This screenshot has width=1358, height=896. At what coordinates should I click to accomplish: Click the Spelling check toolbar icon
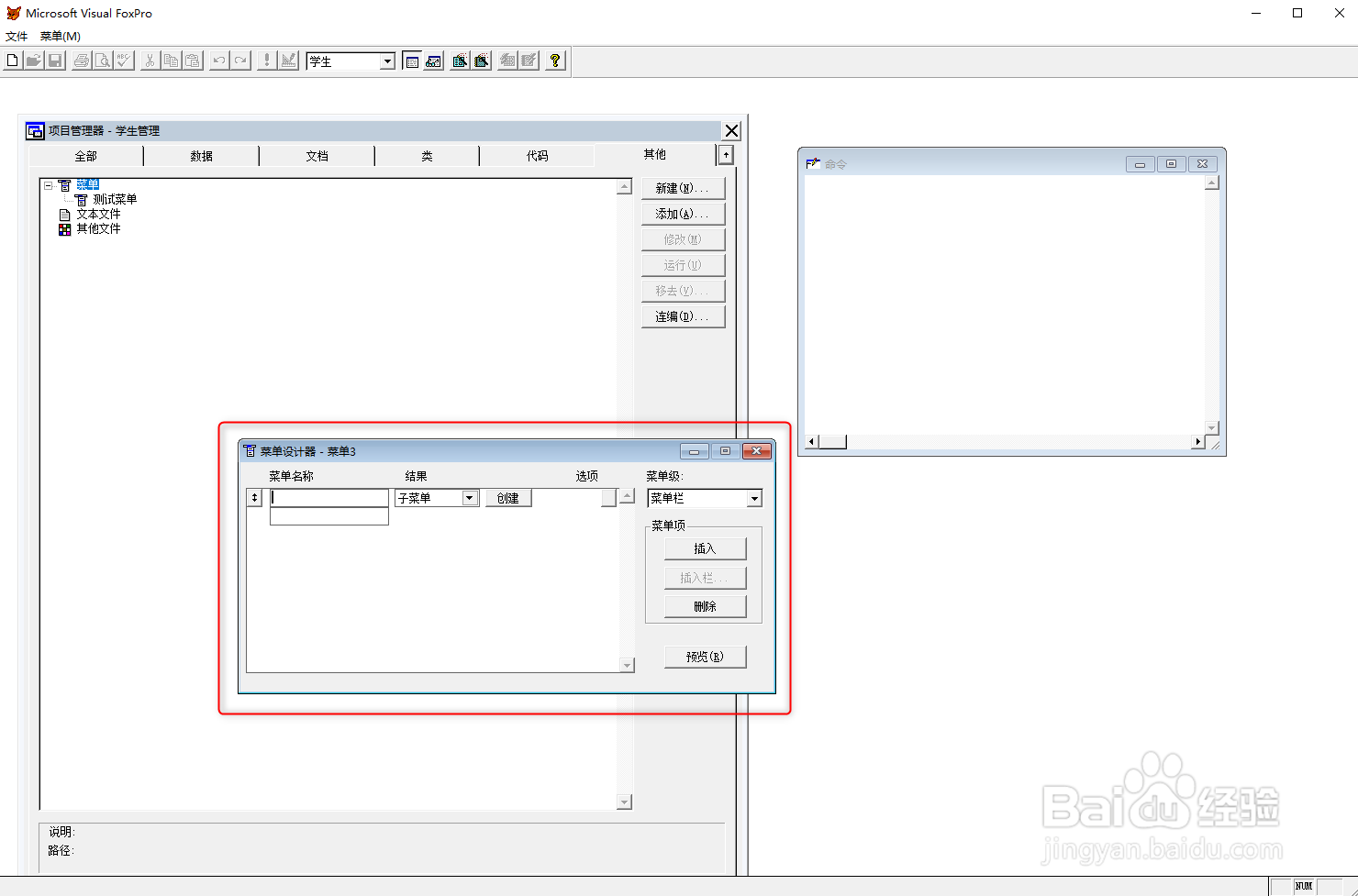click(x=124, y=61)
